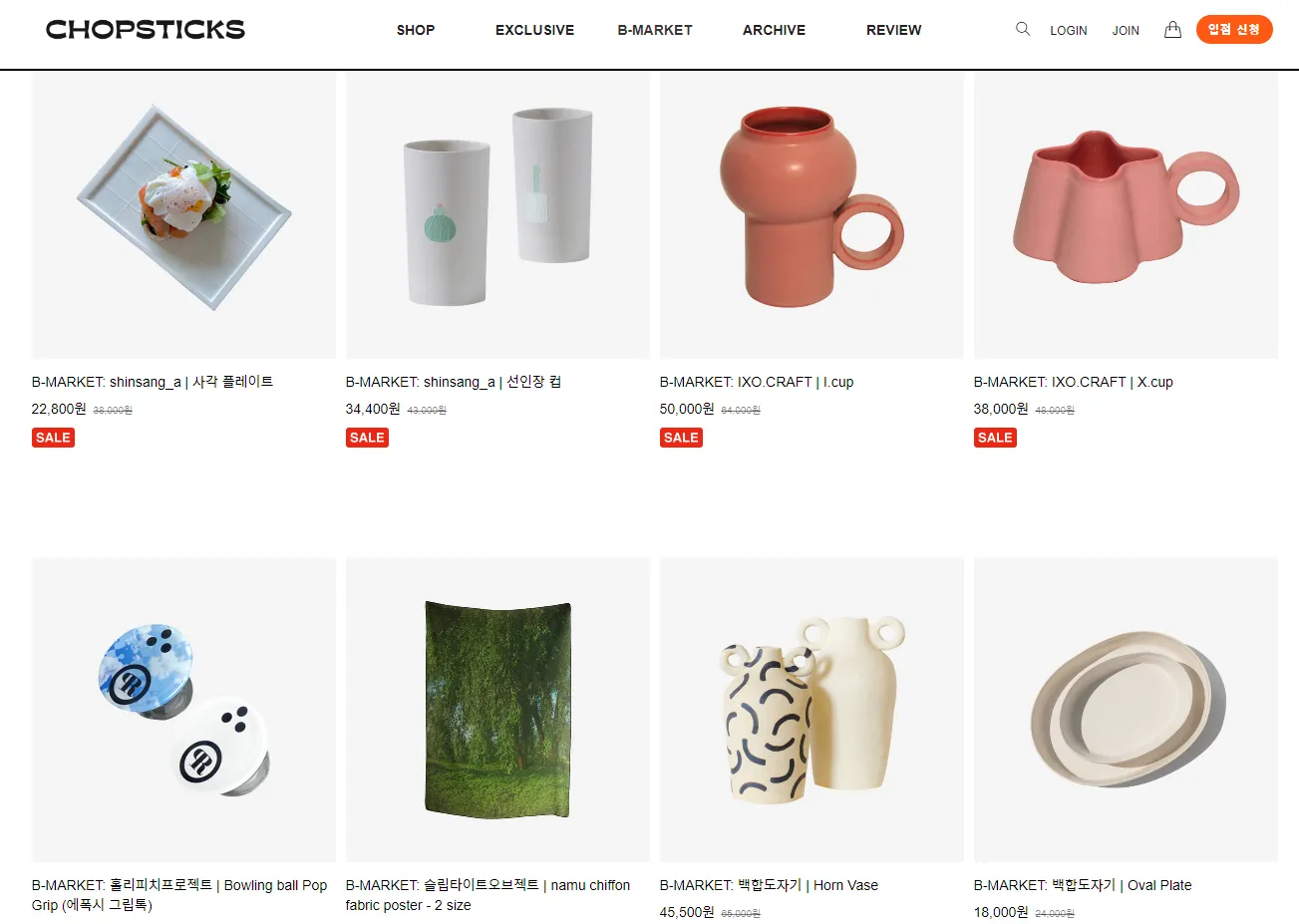Click SALE badge under 사각 플레이트
The image size is (1299, 924).
pyautogui.click(x=53, y=438)
